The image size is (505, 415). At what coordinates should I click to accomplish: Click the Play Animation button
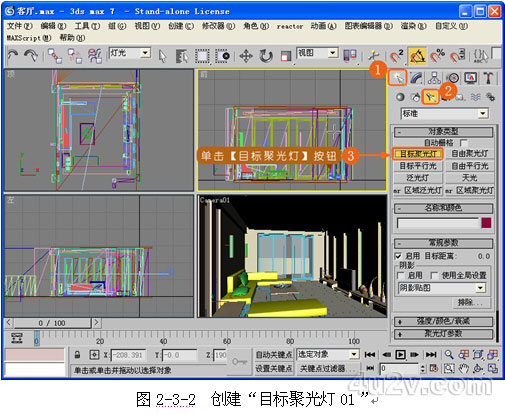coord(400,354)
